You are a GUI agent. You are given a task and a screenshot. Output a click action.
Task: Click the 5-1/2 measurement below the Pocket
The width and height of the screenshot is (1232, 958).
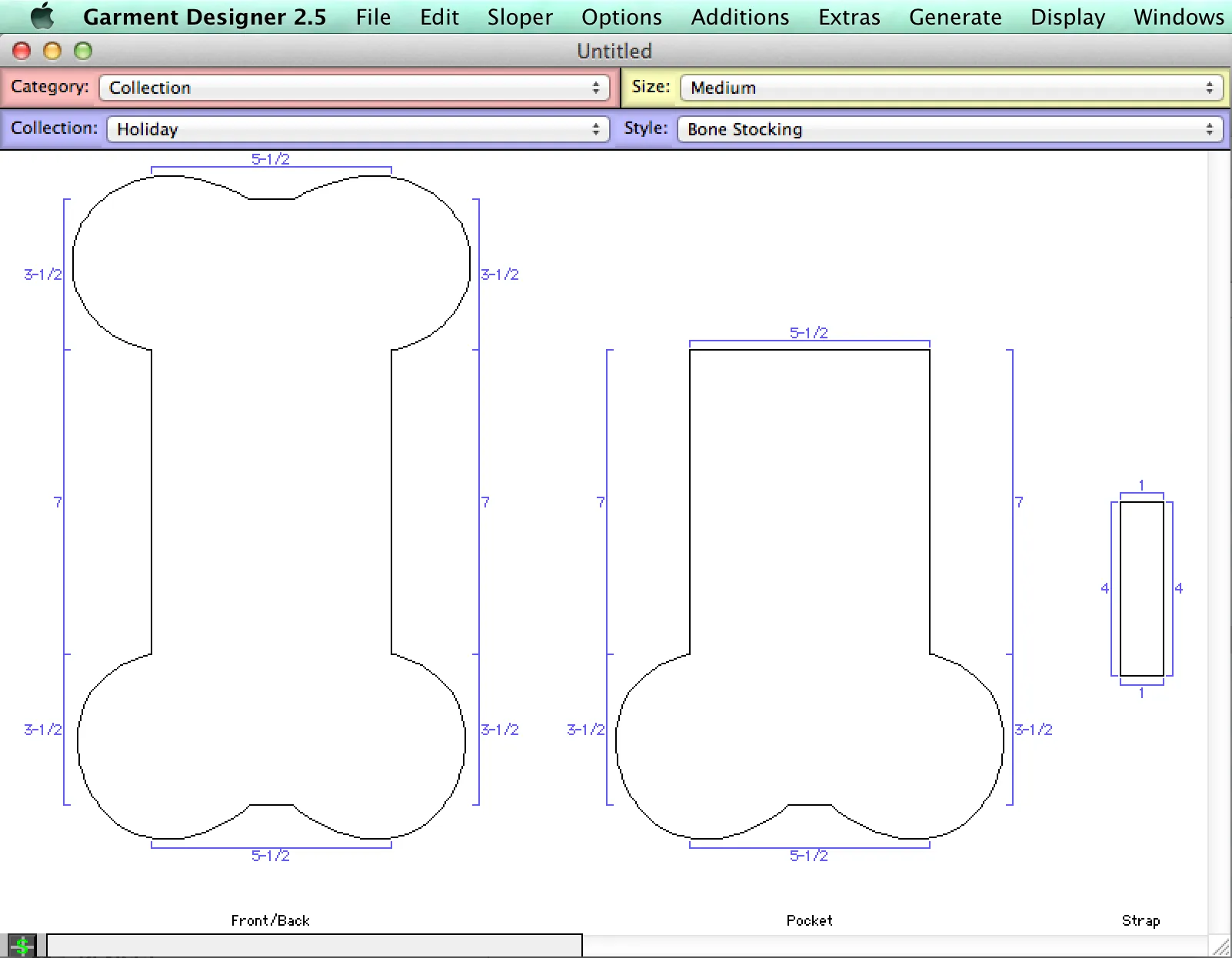(x=809, y=856)
